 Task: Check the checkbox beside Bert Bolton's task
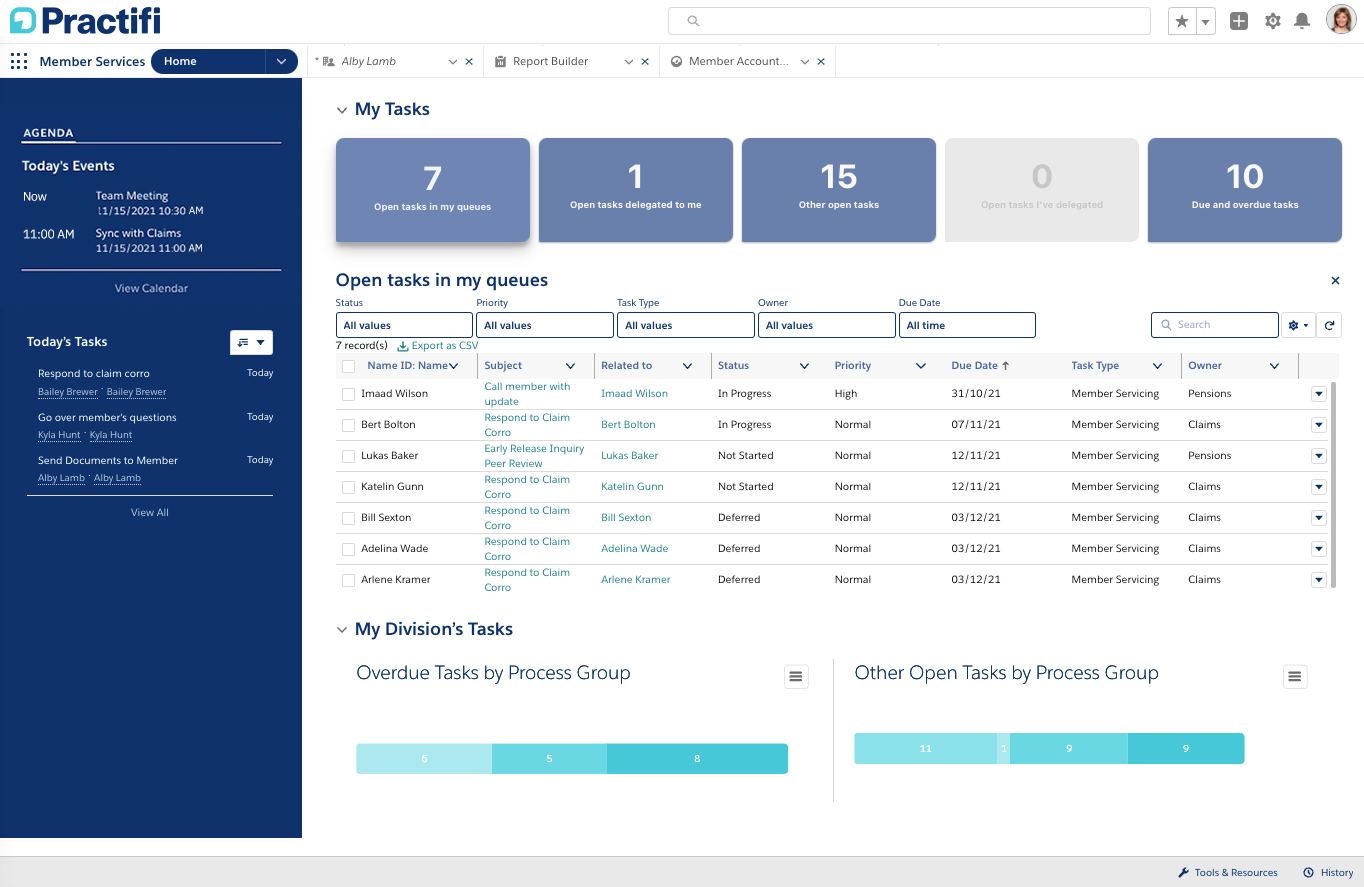(x=348, y=424)
